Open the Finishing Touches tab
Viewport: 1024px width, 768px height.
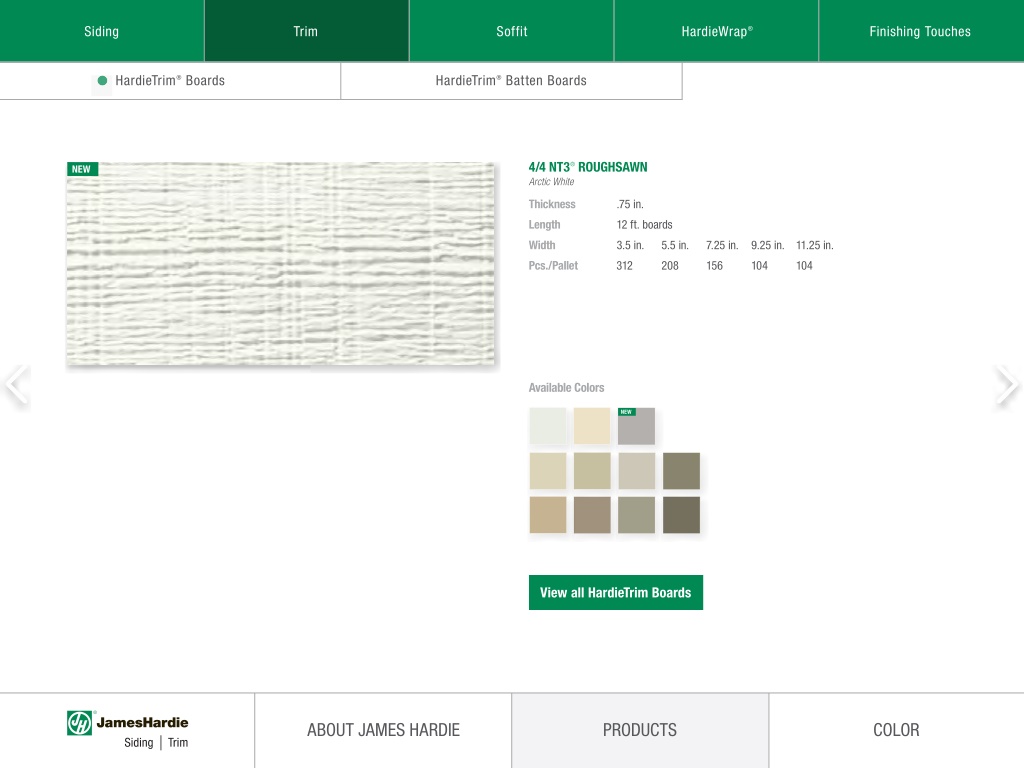pos(921,31)
